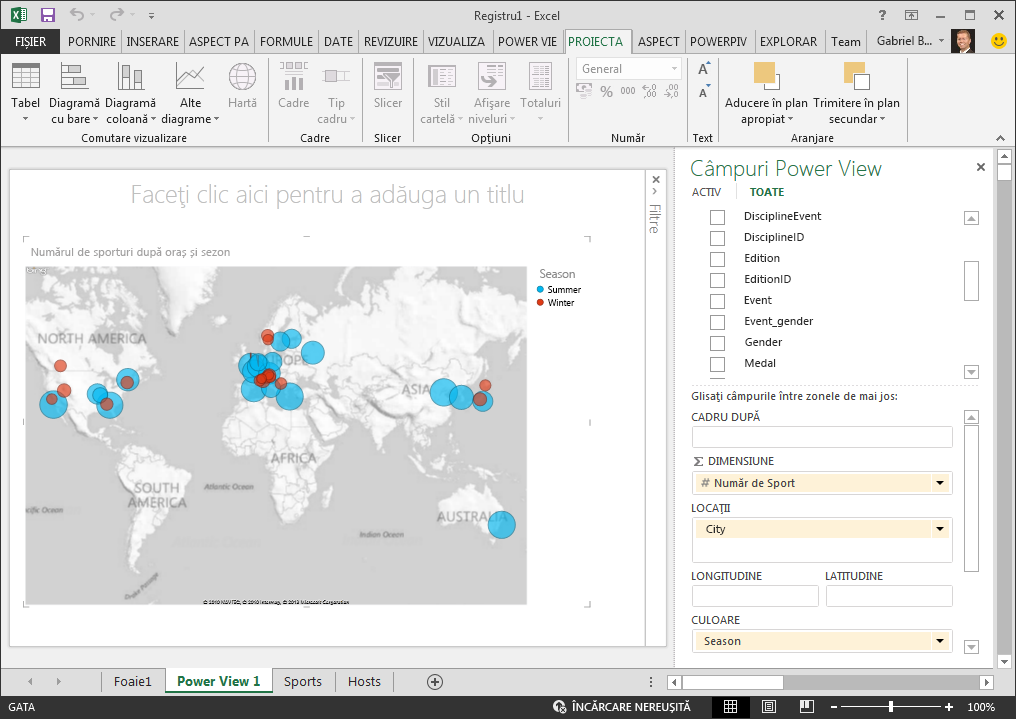The height and width of the screenshot is (719, 1016).
Task: Switch to page layout view in status bar
Action: (768, 707)
